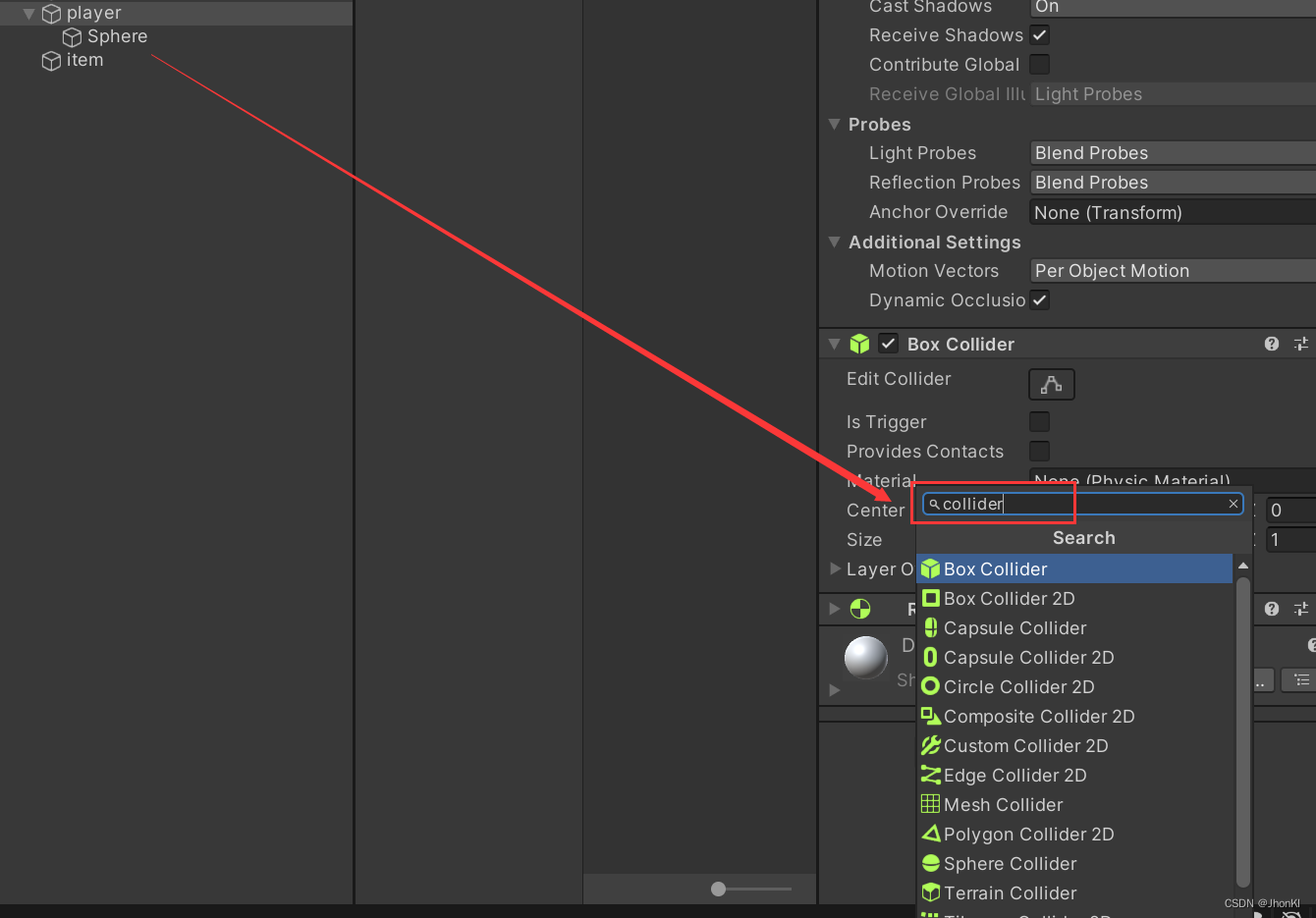Click the Edge Collider 2D icon
The height and width of the screenshot is (918, 1316).
[931, 775]
